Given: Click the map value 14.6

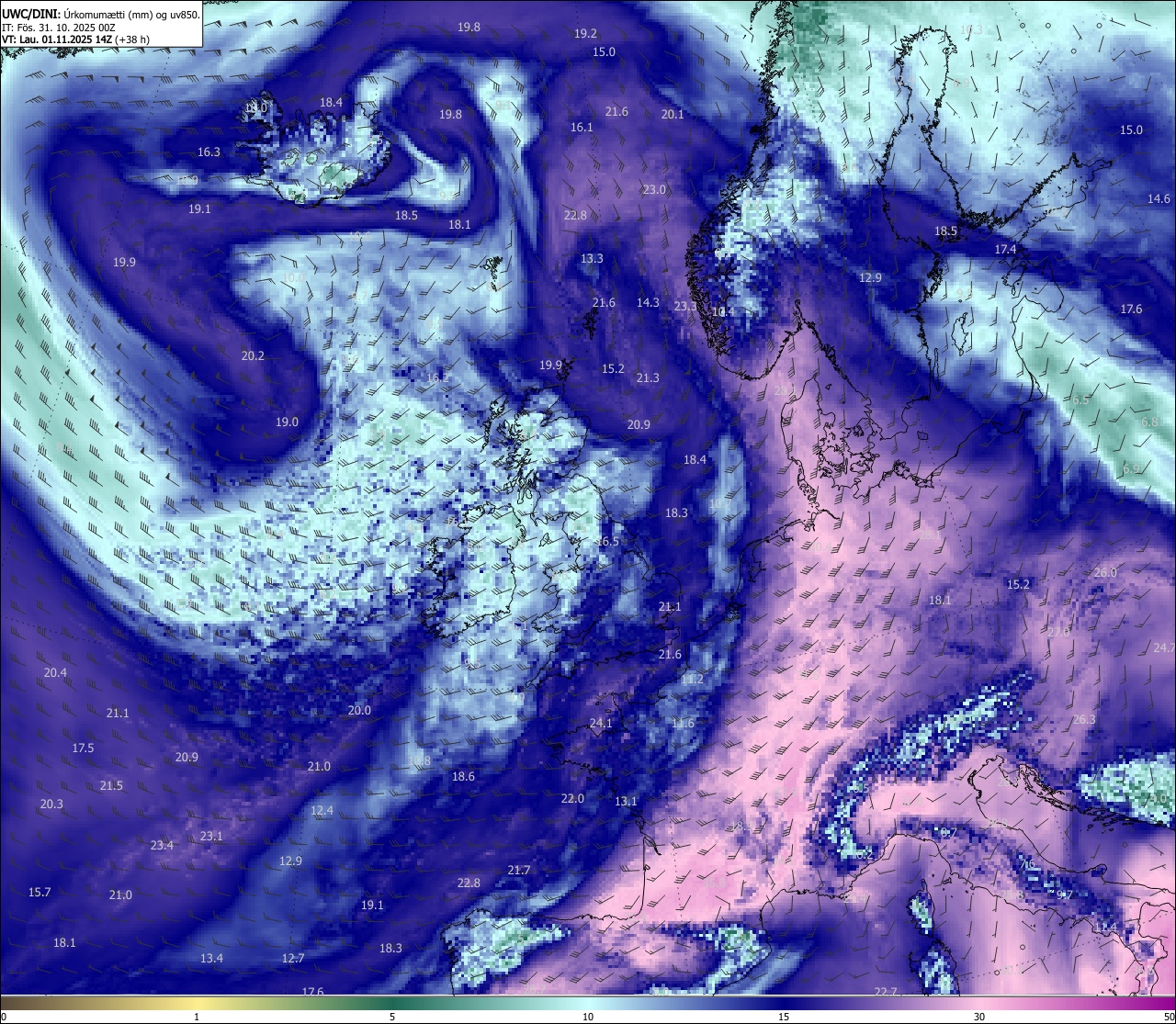Looking at the screenshot, I should pyautogui.click(x=1159, y=198).
